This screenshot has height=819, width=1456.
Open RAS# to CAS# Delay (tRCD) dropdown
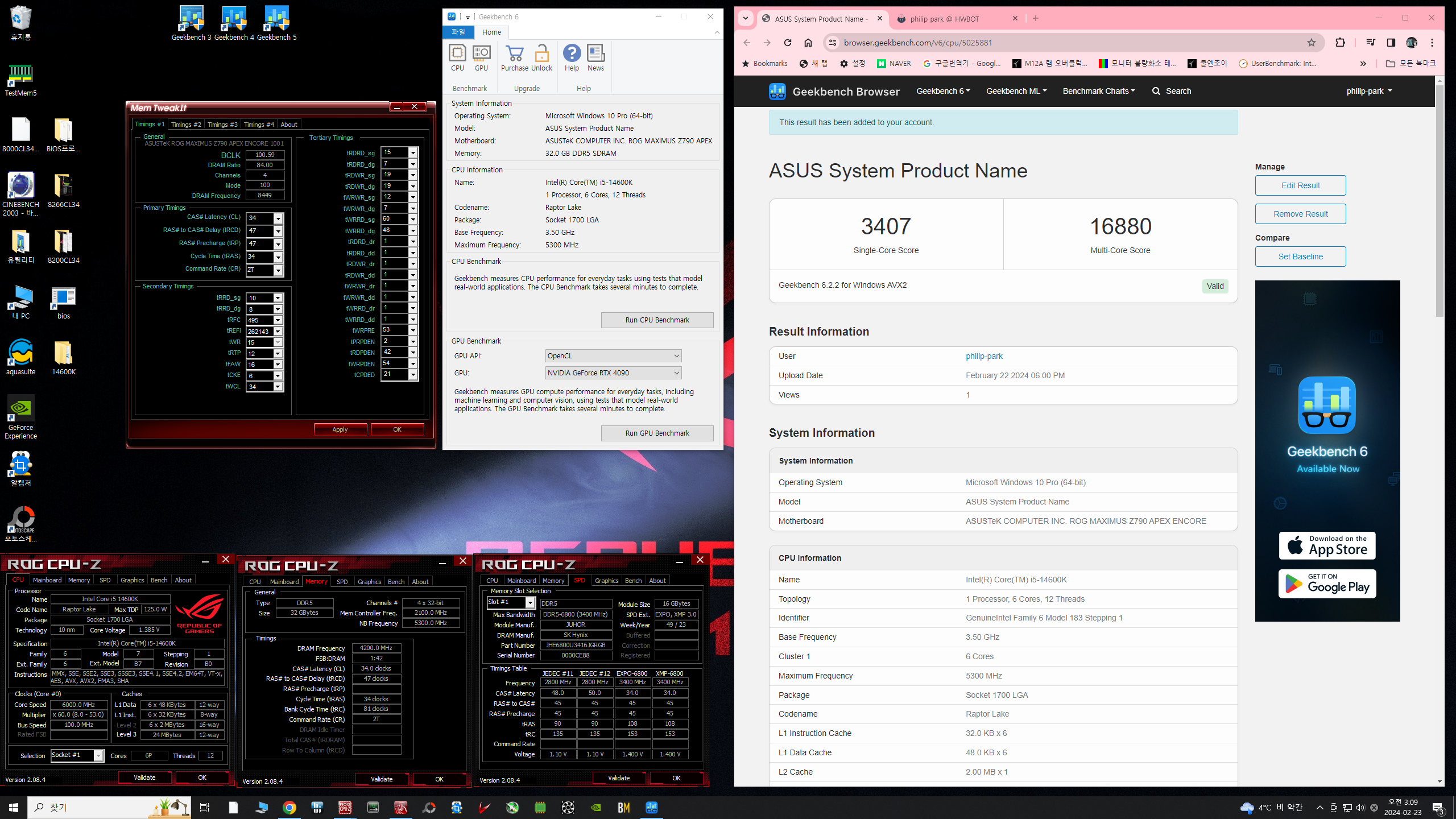click(278, 231)
